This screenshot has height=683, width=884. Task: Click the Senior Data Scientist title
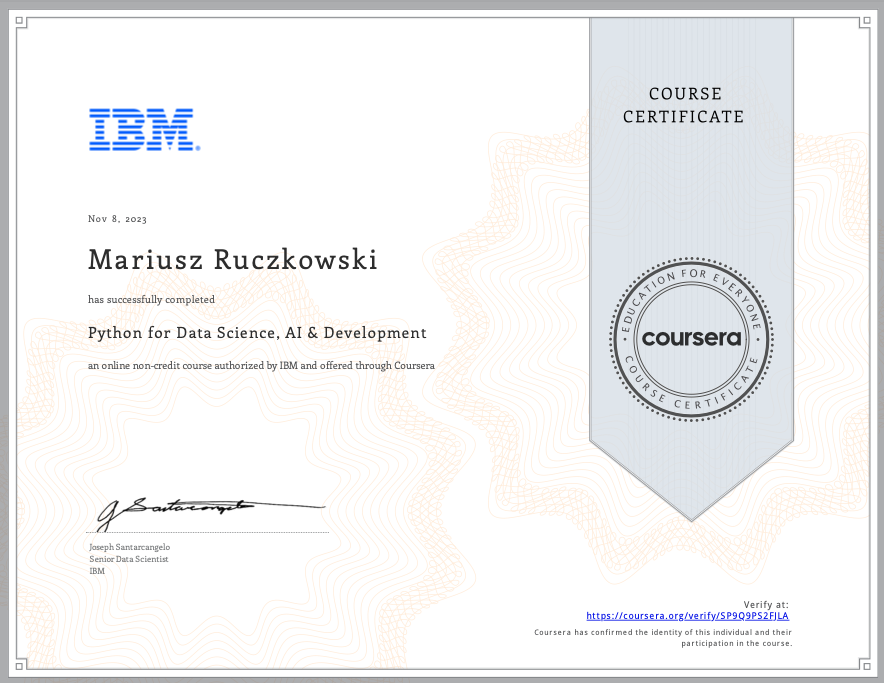coord(129,559)
